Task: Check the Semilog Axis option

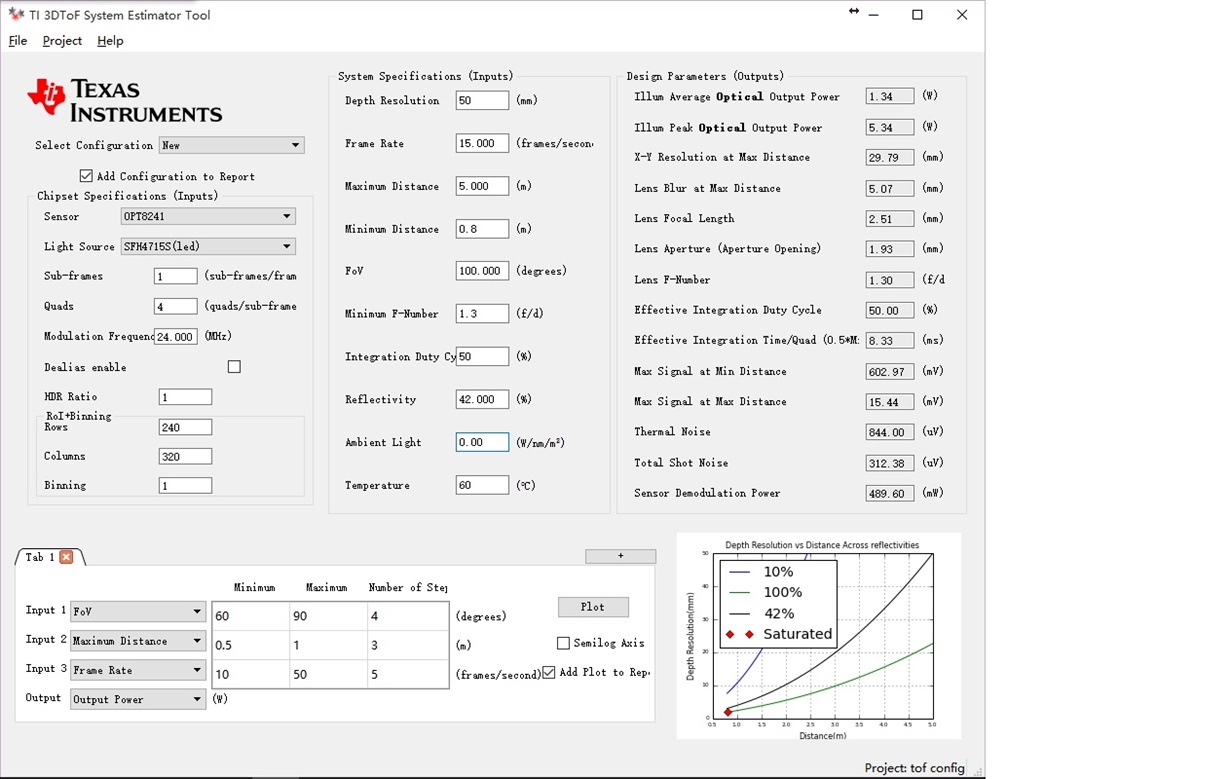Action: point(563,643)
